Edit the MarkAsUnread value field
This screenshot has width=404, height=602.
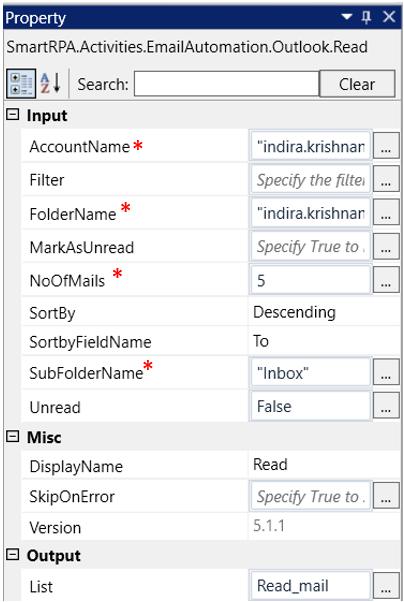[x=311, y=246]
